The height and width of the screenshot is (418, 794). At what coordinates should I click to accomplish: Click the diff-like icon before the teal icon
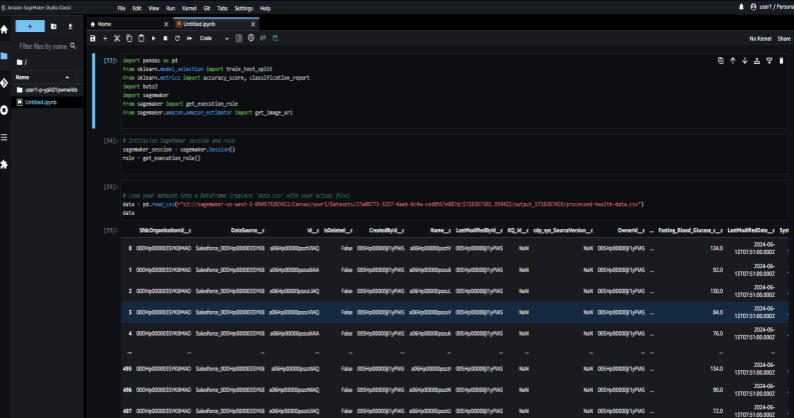263,39
